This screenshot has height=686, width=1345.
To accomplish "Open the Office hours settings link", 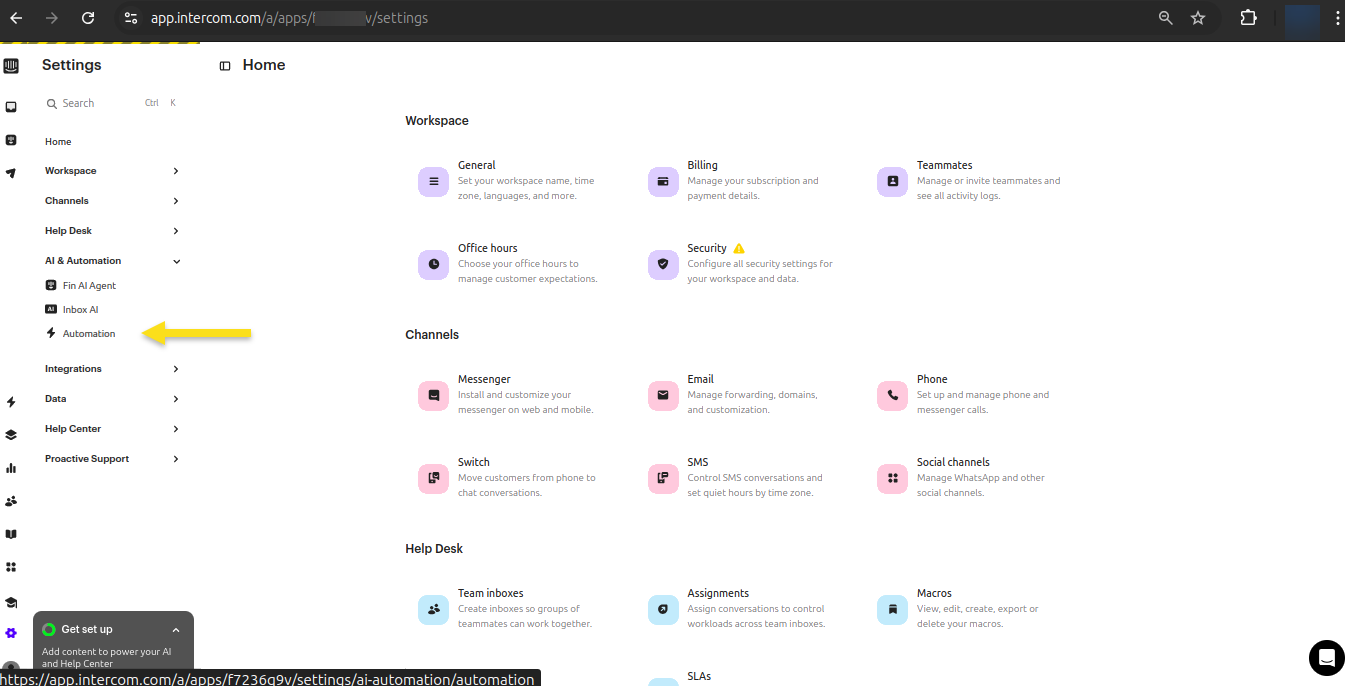I will [488, 248].
